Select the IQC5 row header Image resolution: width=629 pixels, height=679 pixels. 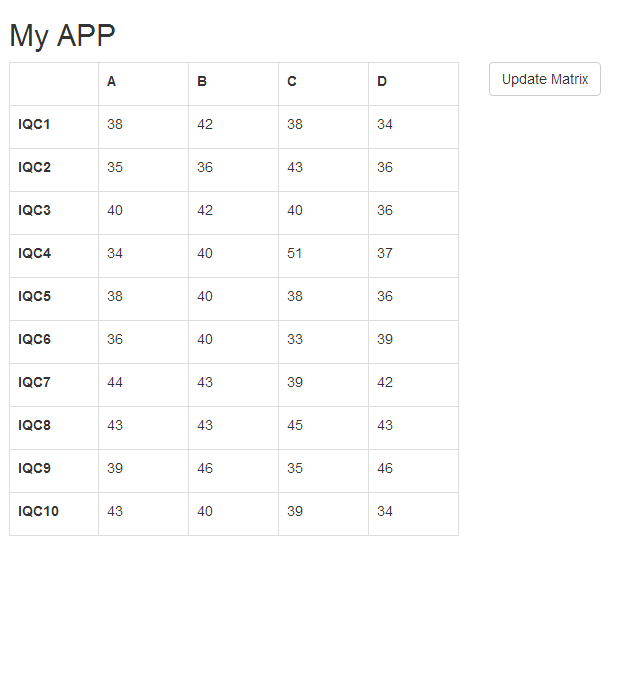[34, 297]
